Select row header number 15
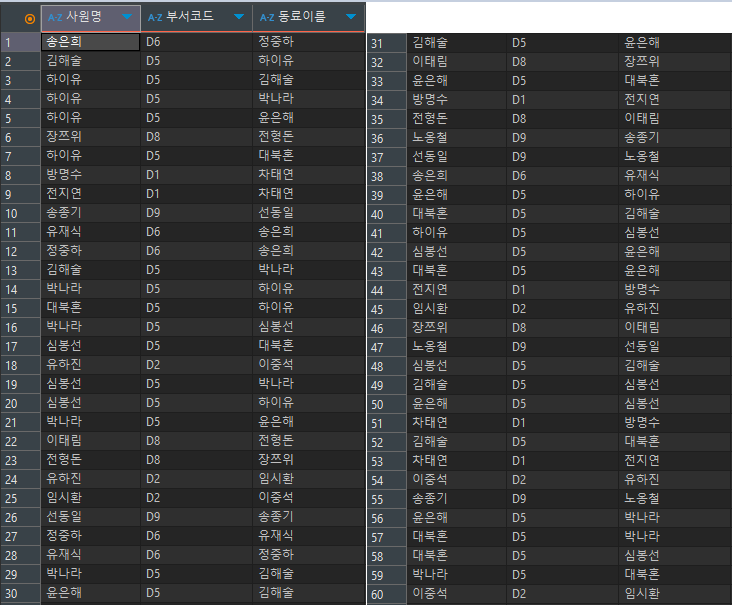This screenshot has width=732, height=606. (x=21, y=309)
